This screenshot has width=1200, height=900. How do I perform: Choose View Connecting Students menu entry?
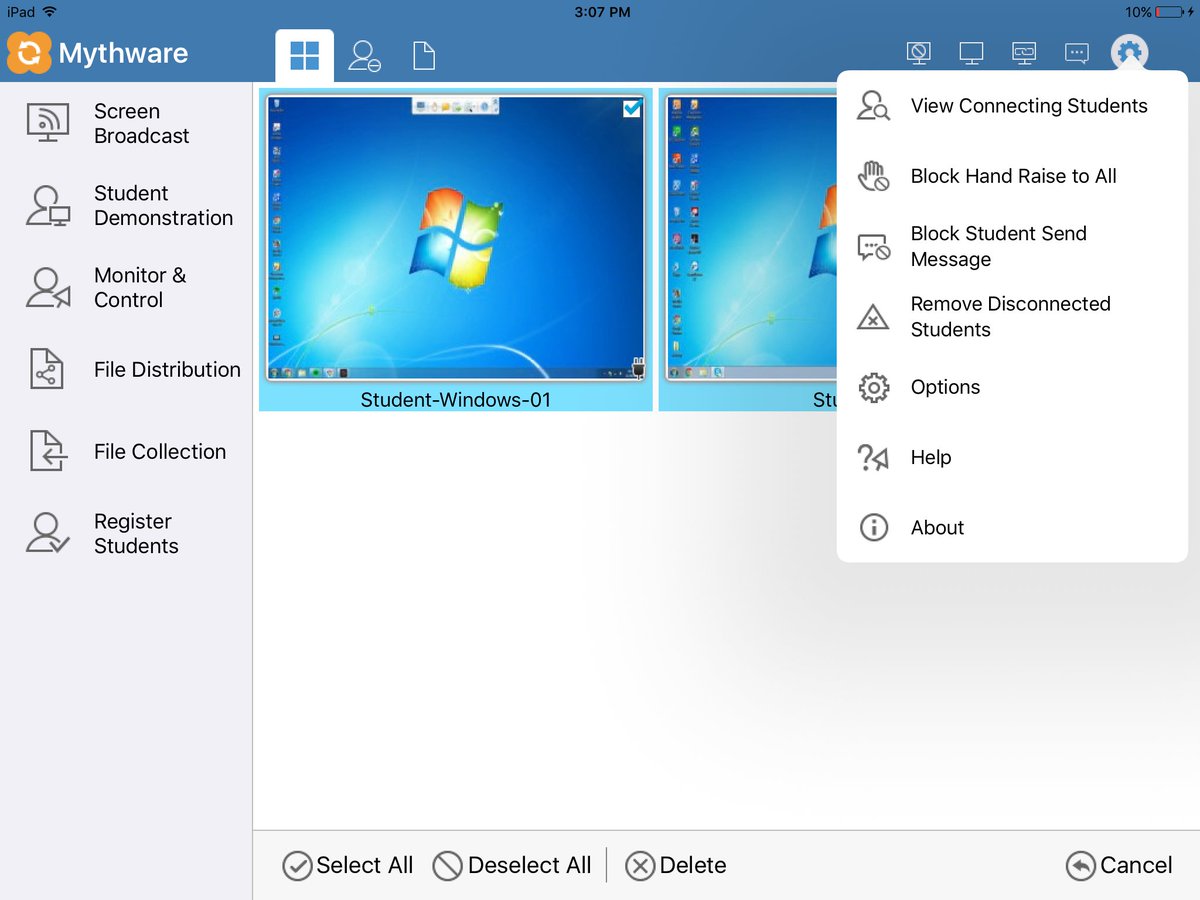click(x=1012, y=106)
